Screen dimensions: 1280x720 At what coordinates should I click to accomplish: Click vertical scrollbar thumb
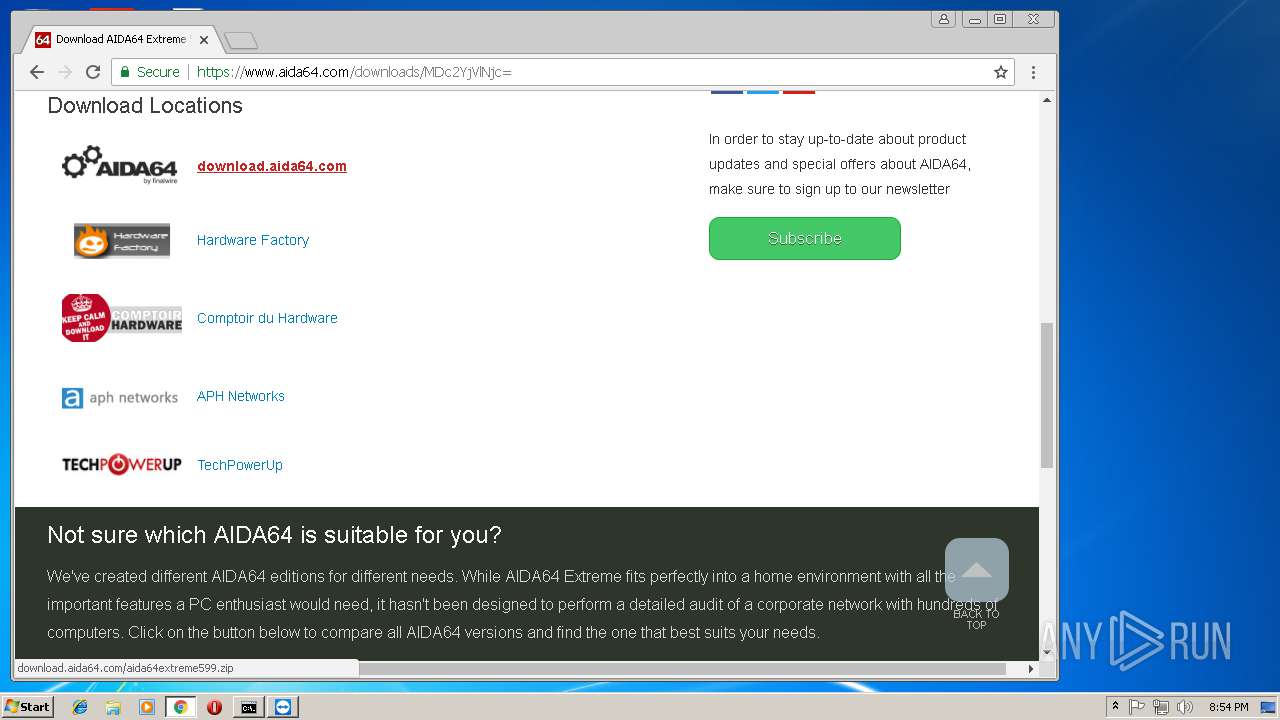[x=1047, y=395]
